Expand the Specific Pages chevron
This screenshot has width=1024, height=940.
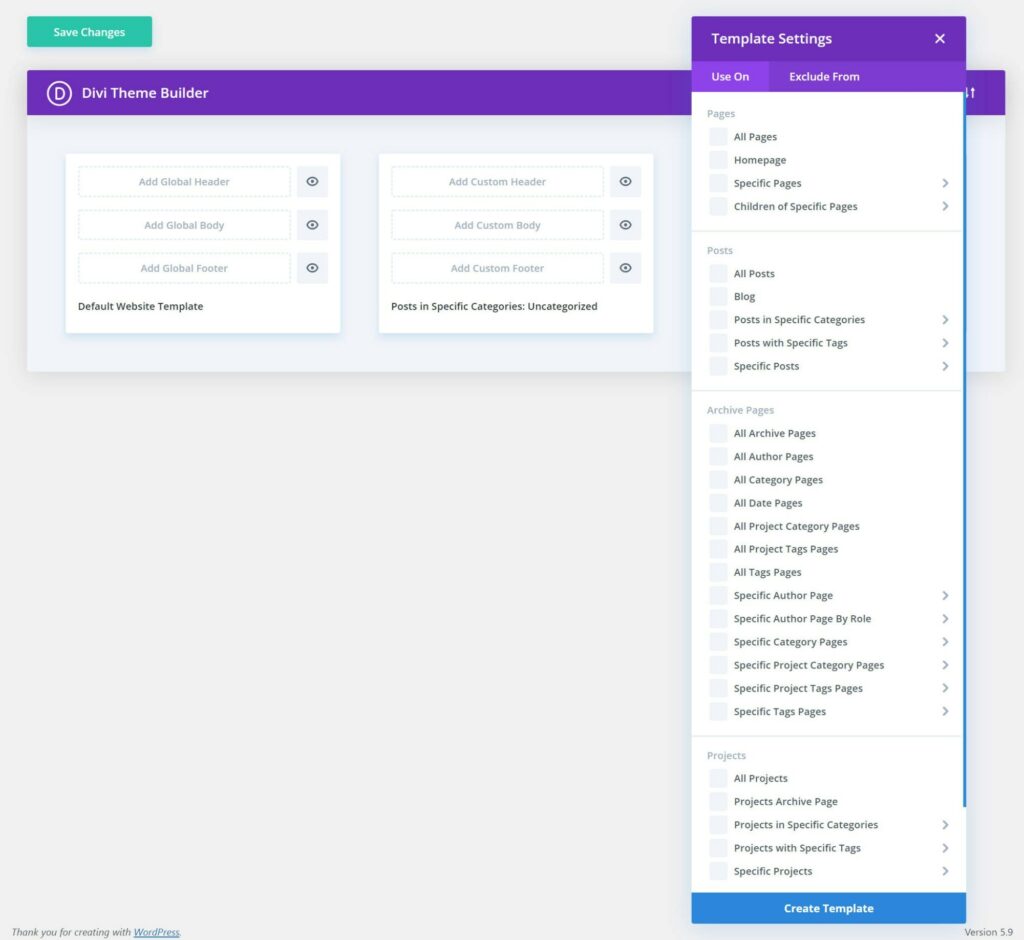(945, 183)
